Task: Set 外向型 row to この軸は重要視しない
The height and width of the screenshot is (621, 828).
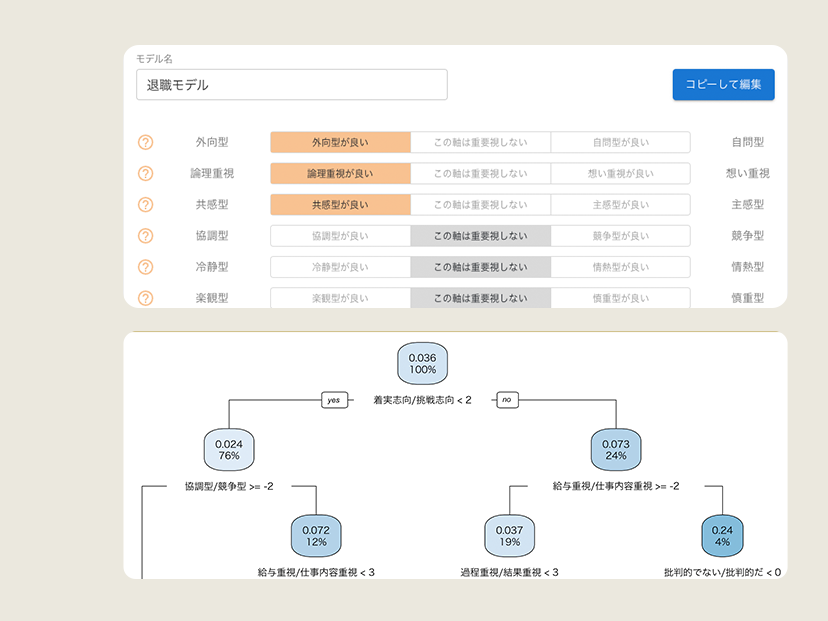Action: pyautogui.click(x=480, y=142)
